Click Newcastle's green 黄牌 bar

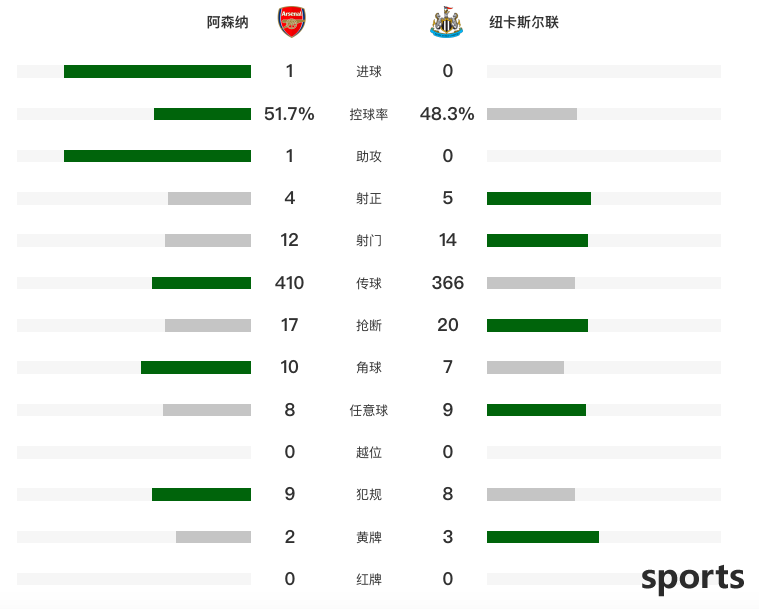coord(543,537)
